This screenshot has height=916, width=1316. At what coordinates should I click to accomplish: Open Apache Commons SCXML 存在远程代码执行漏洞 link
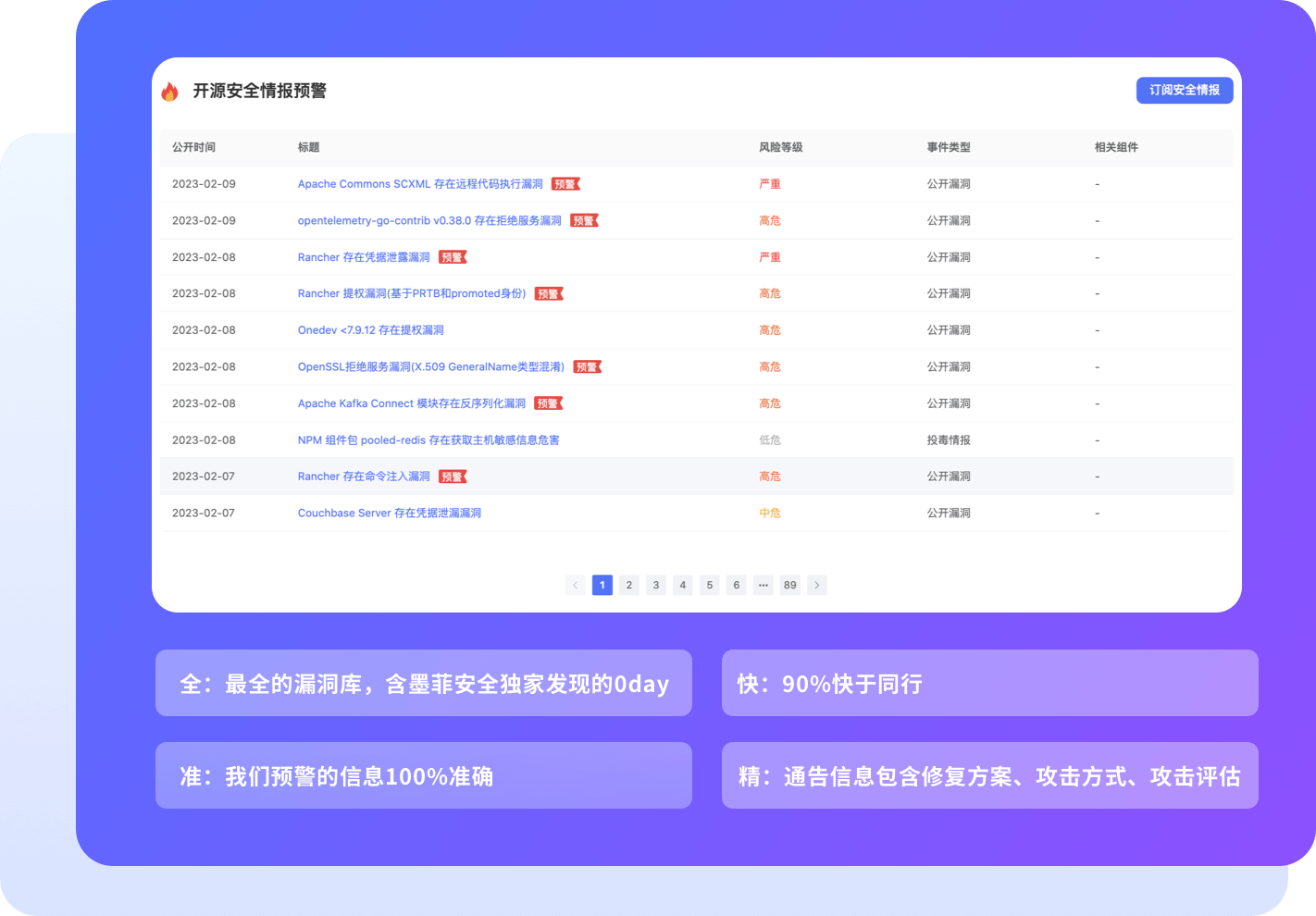point(420,184)
